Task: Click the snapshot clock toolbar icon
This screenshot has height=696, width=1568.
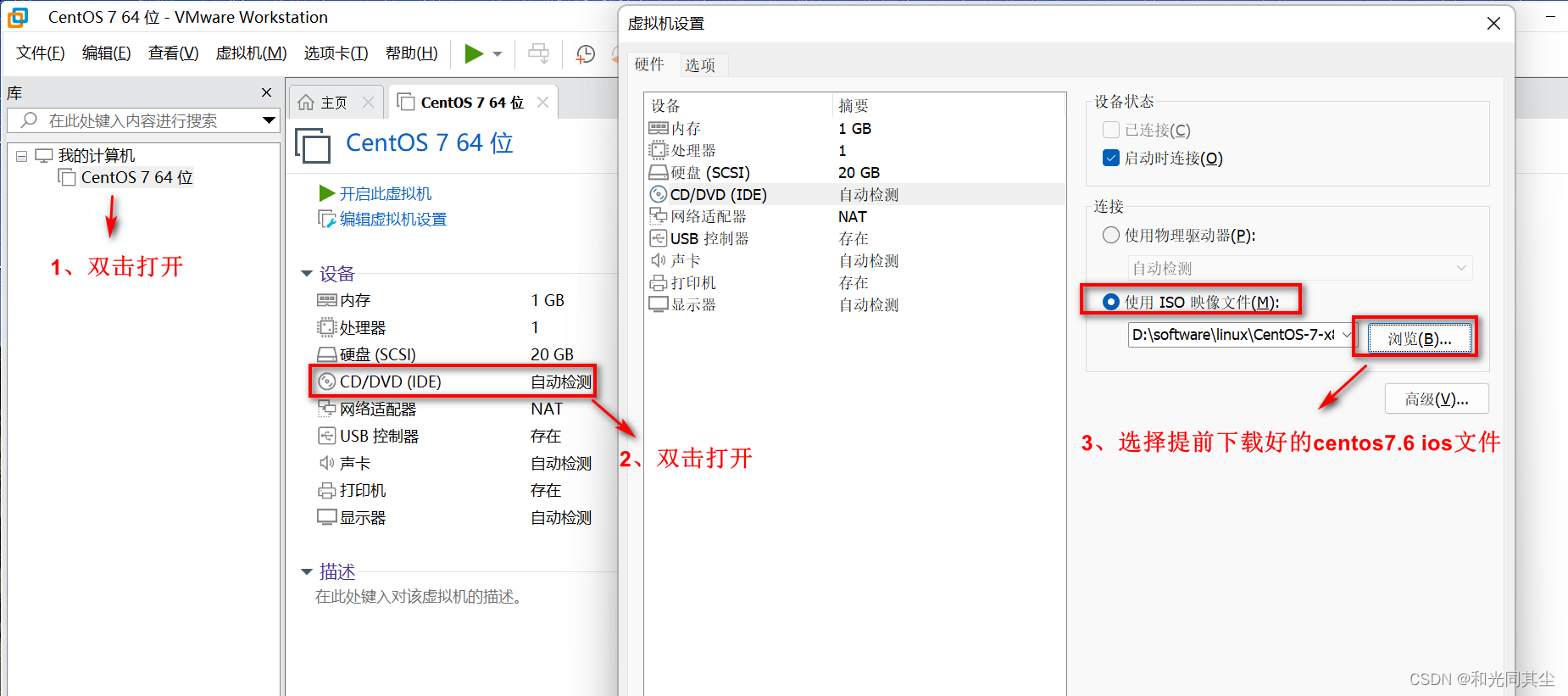Action: [x=585, y=54]
